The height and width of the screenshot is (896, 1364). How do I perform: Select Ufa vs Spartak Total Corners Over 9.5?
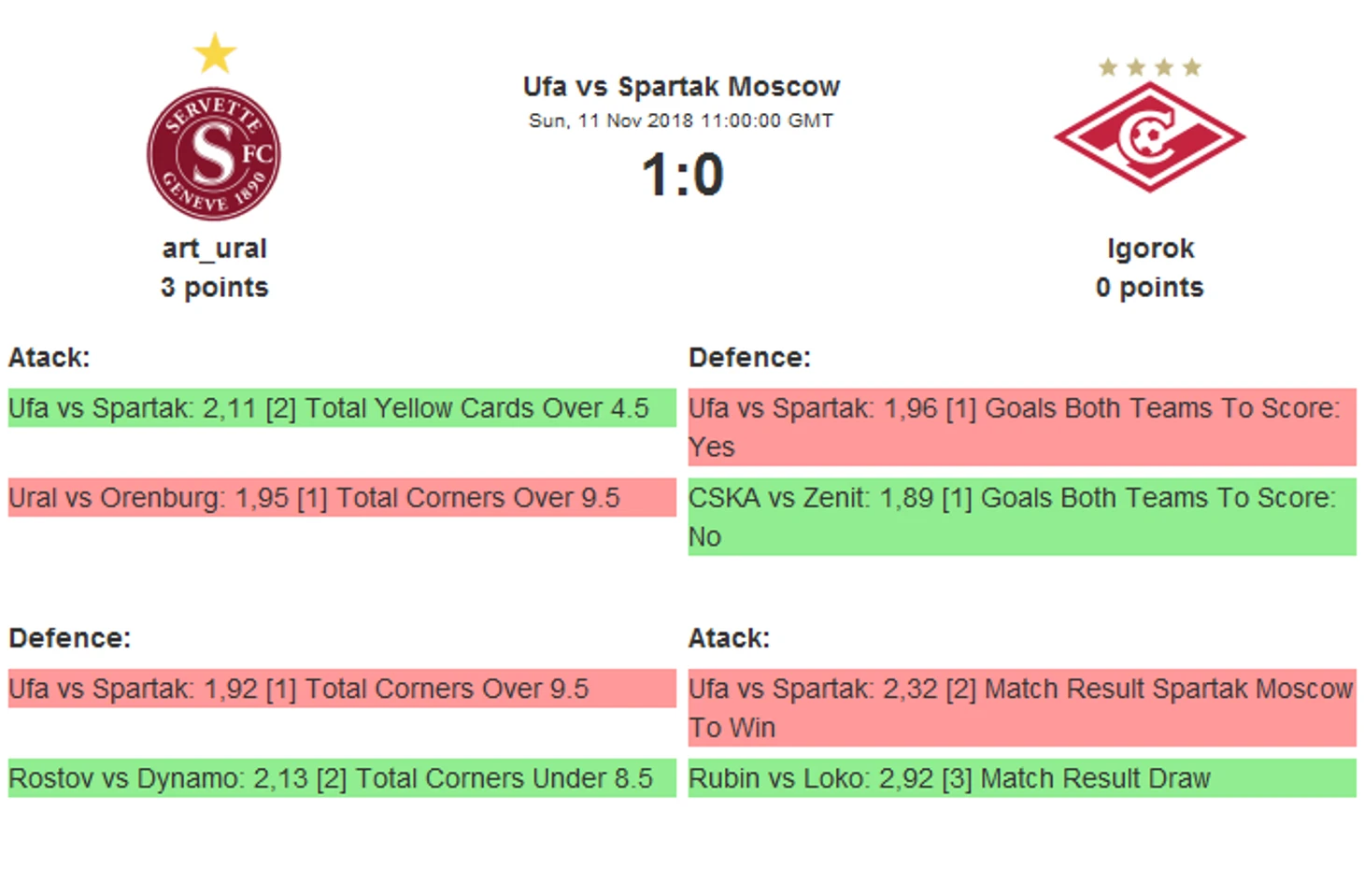(x=342, y=689)
